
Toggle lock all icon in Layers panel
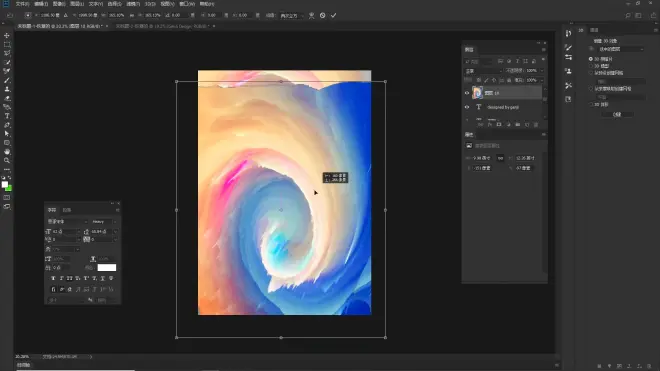509,80
